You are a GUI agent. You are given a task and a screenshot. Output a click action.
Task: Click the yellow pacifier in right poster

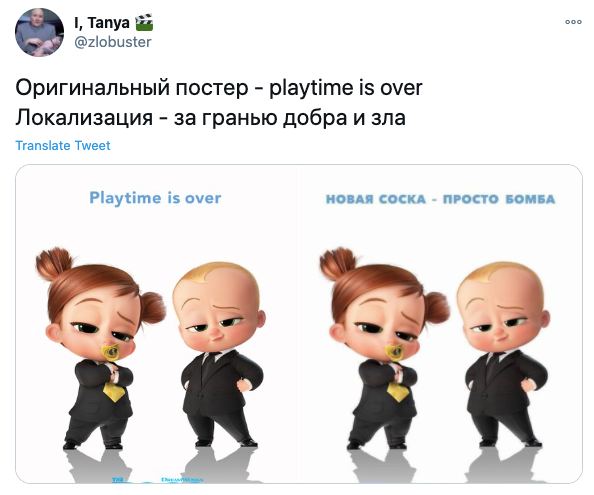[395, 353]
